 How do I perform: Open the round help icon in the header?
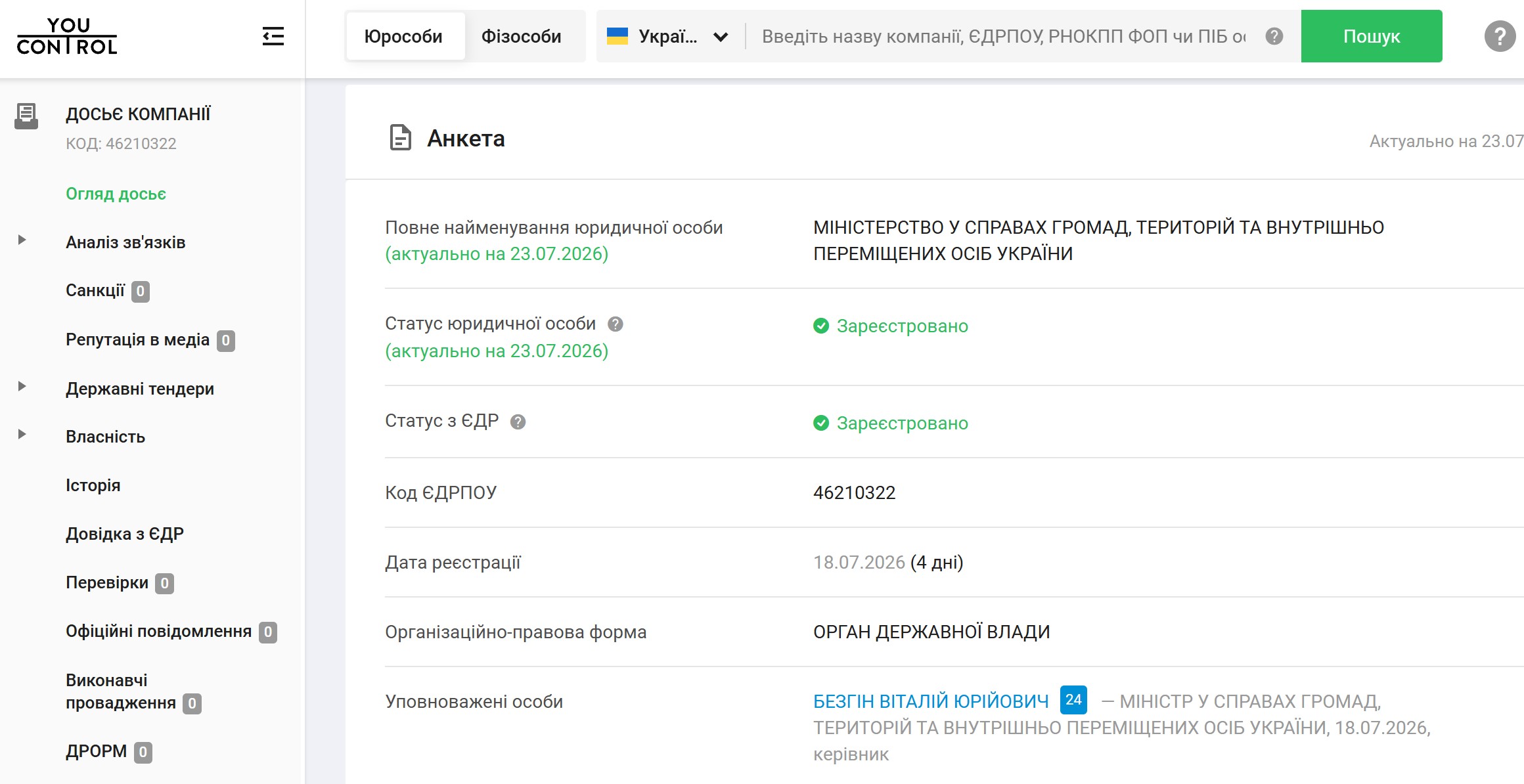pos(1500,36)
